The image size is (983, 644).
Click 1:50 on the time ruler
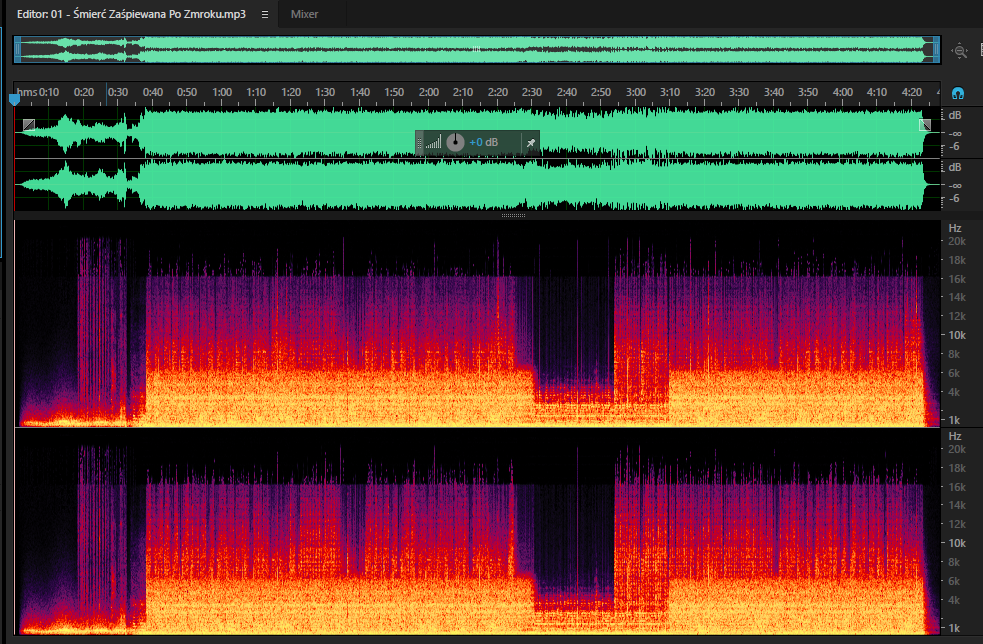[394, 92]
